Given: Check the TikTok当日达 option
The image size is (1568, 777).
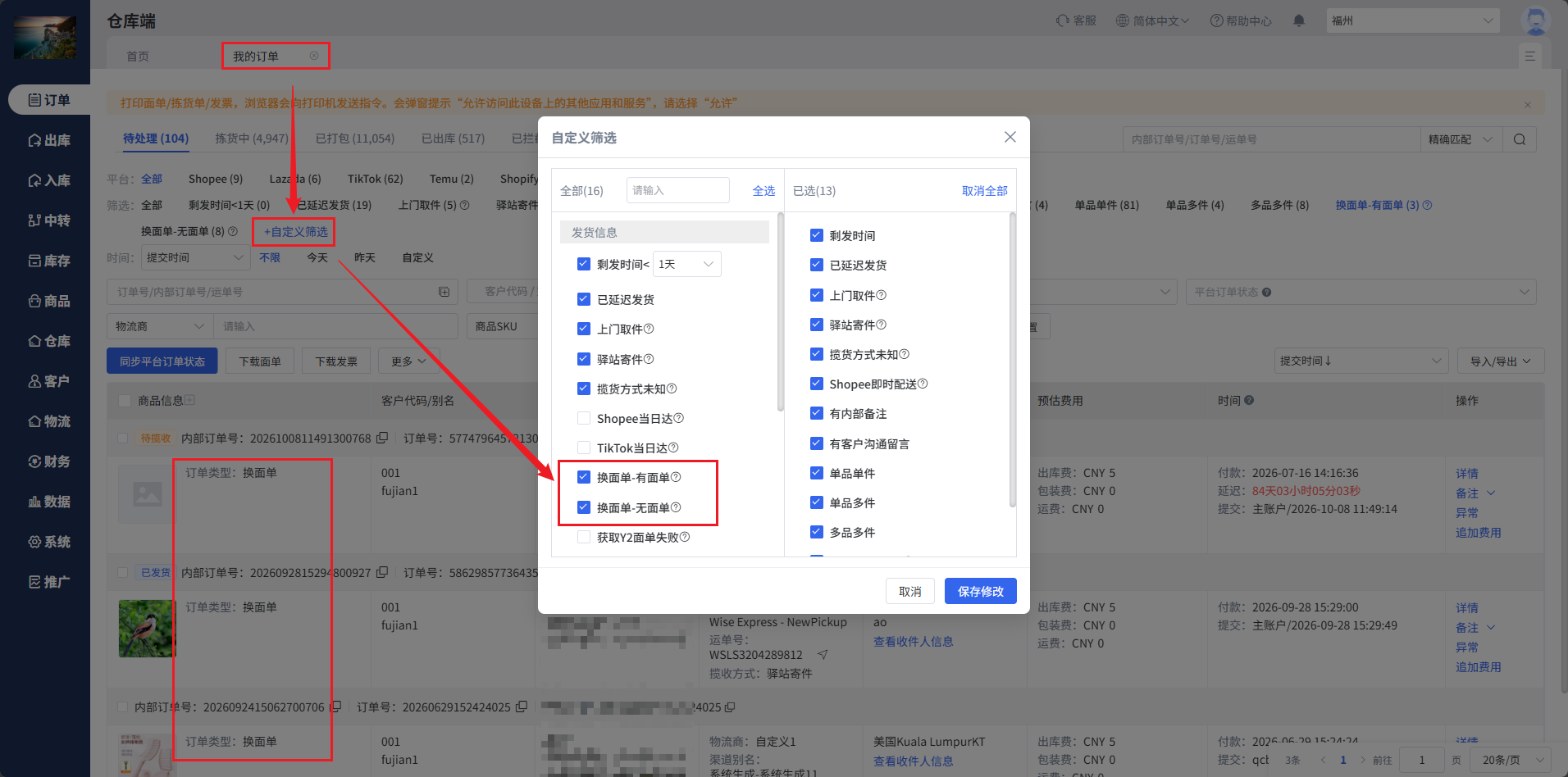Looking at the screenshot, I should (584, 448).
